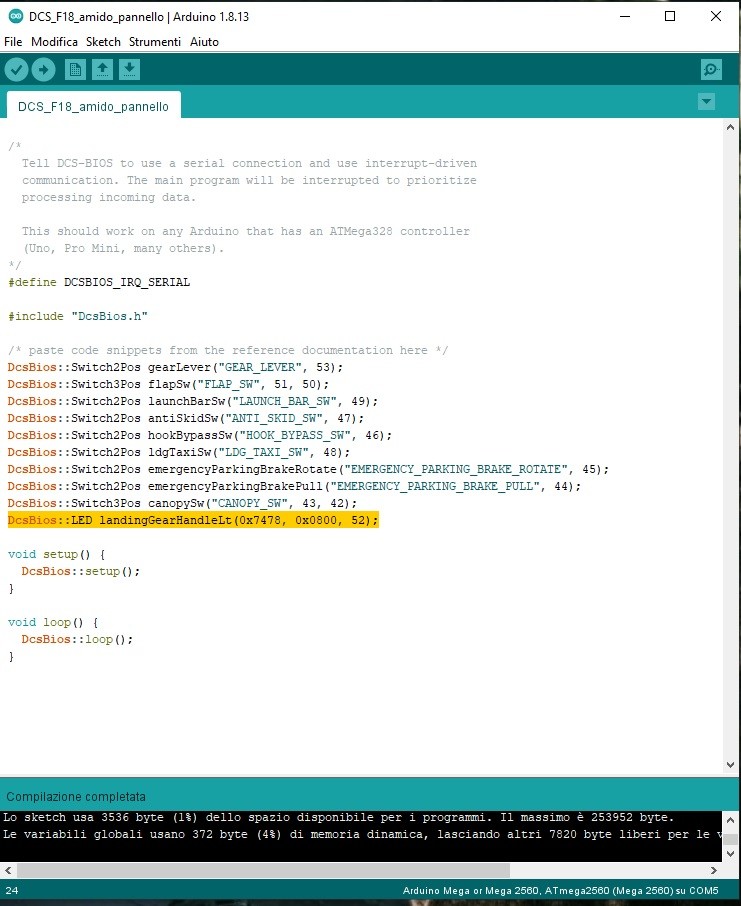Click console scrollbar down arrow
This screenshot has height=906, width=741.
tap(731, 853)
